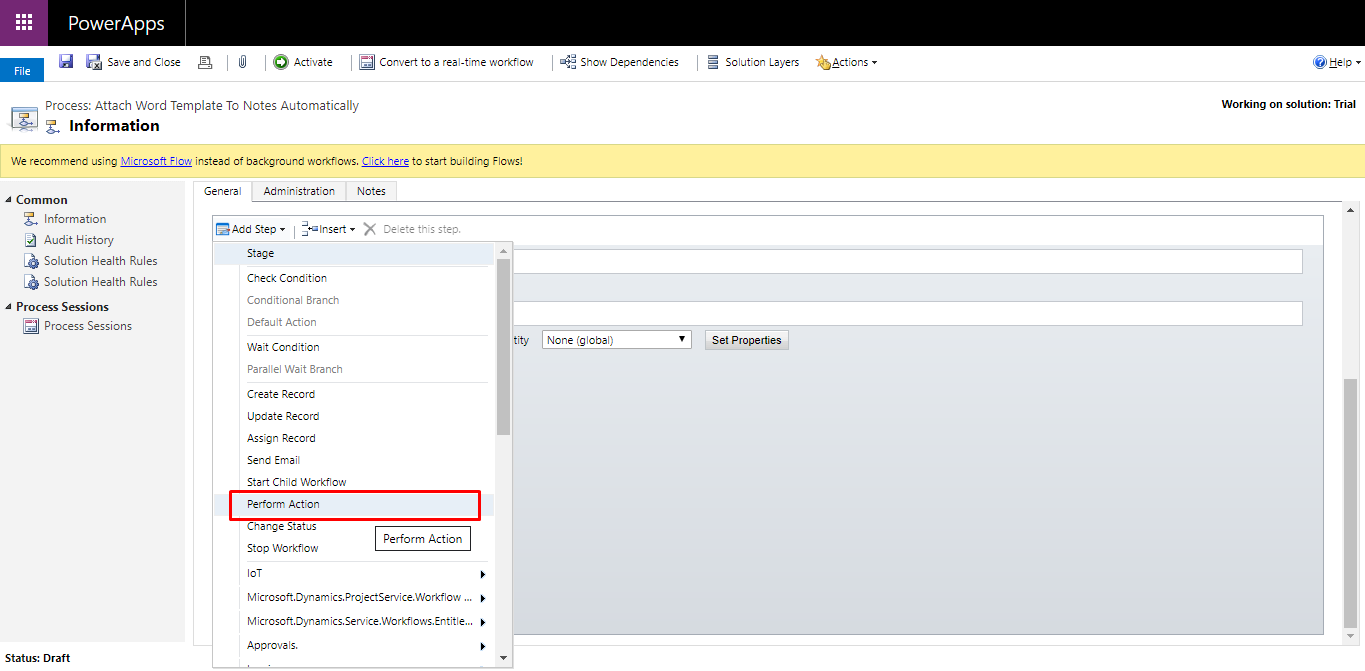Click 'Working on solution: Trial' text
The width and height of the screenshot is (1365, 671).
(1289, 104)
